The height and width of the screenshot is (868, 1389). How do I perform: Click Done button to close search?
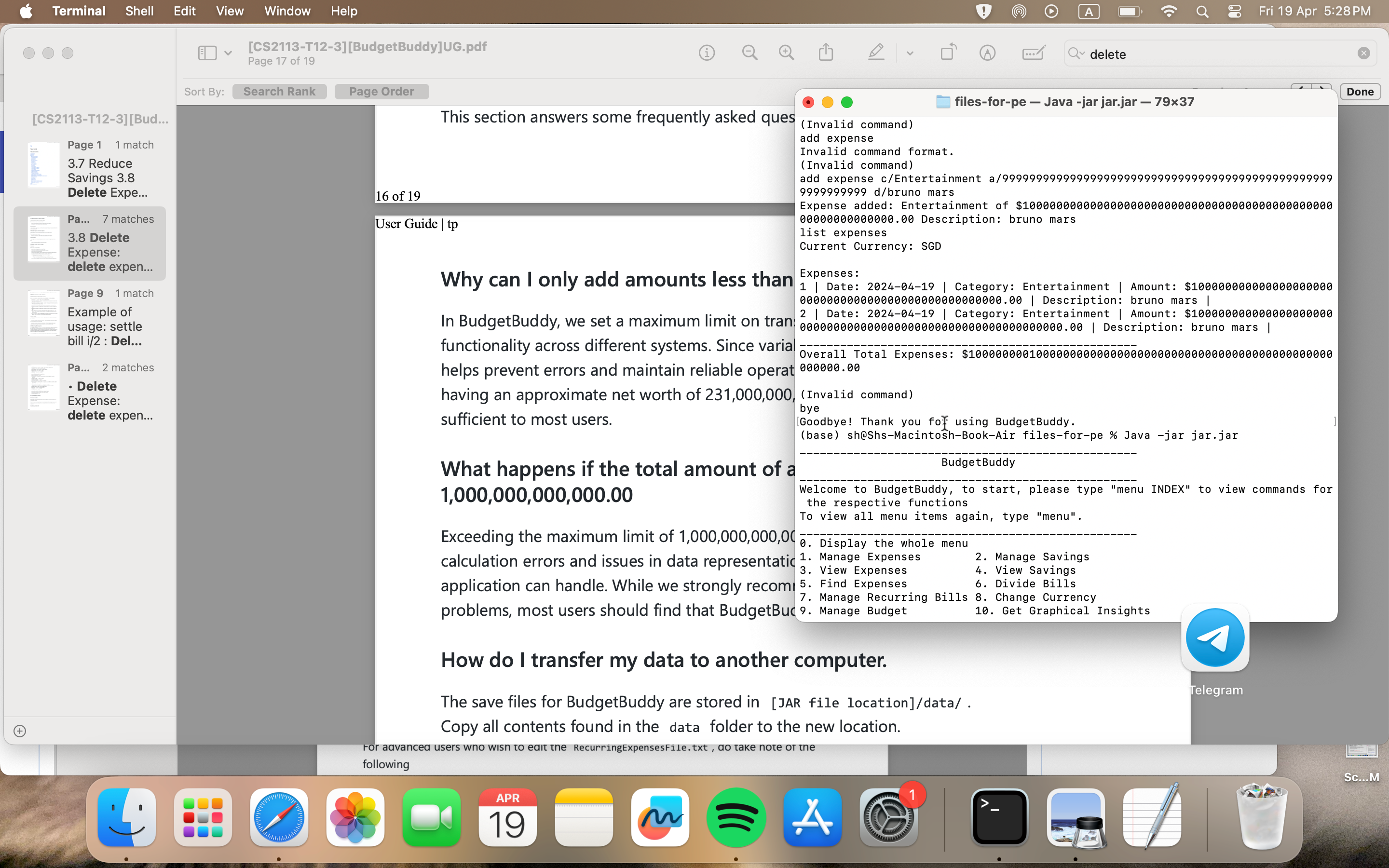[1361, 91]
